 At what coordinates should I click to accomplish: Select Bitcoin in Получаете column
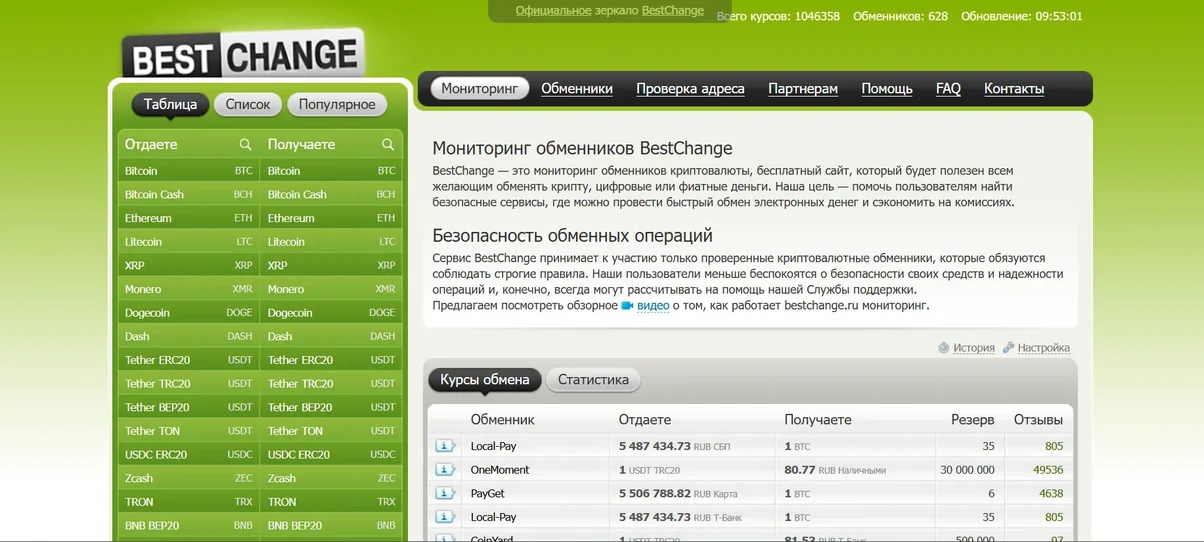tap(331, 171)
